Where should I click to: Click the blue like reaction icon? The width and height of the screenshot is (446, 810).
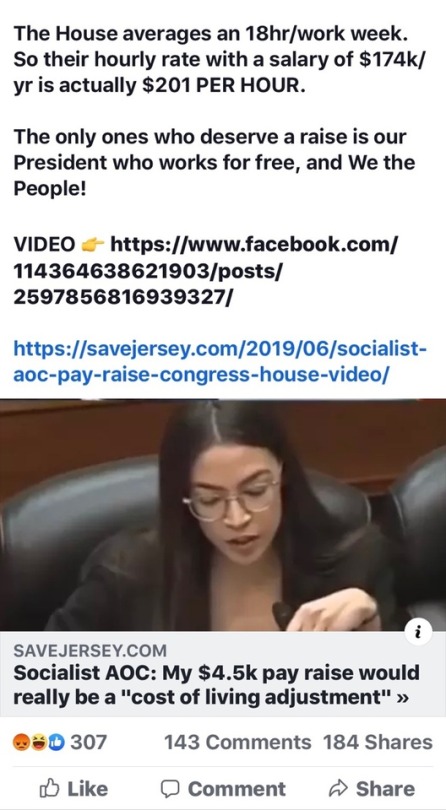coord(56,743)
